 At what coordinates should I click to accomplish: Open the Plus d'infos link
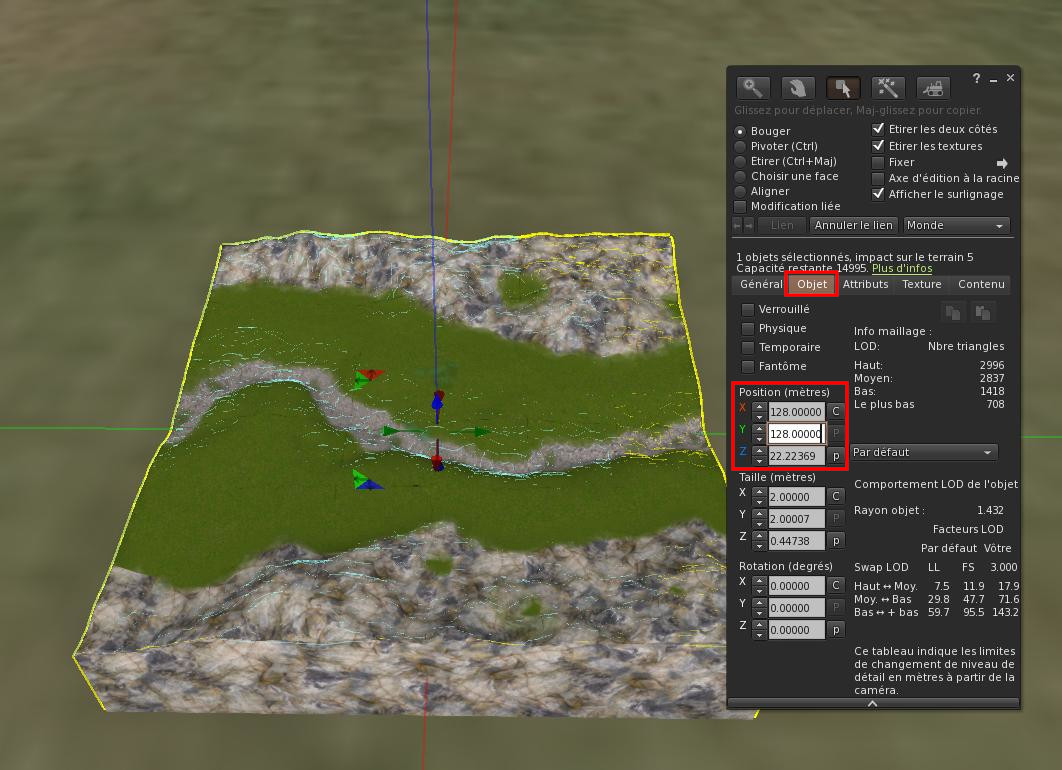click(901, 268)
